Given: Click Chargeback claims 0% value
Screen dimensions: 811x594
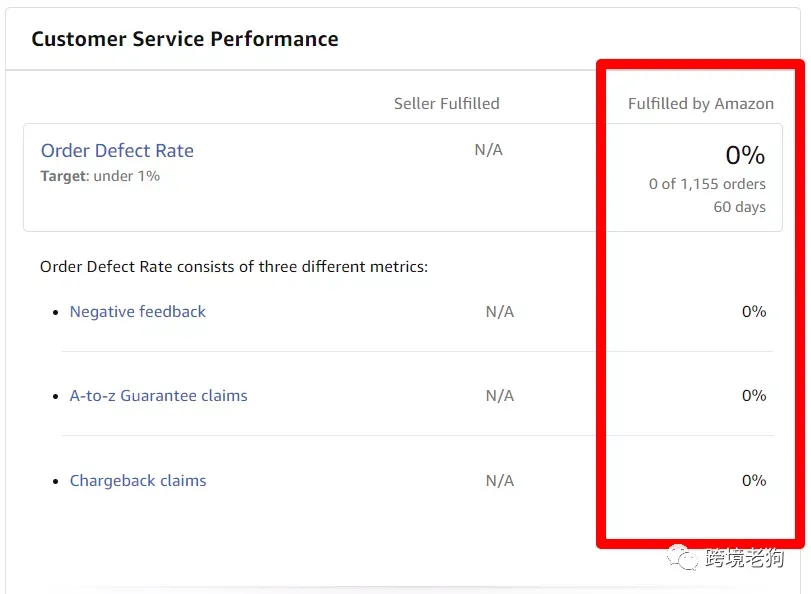Looking at the screenshot, I should 754,481.
